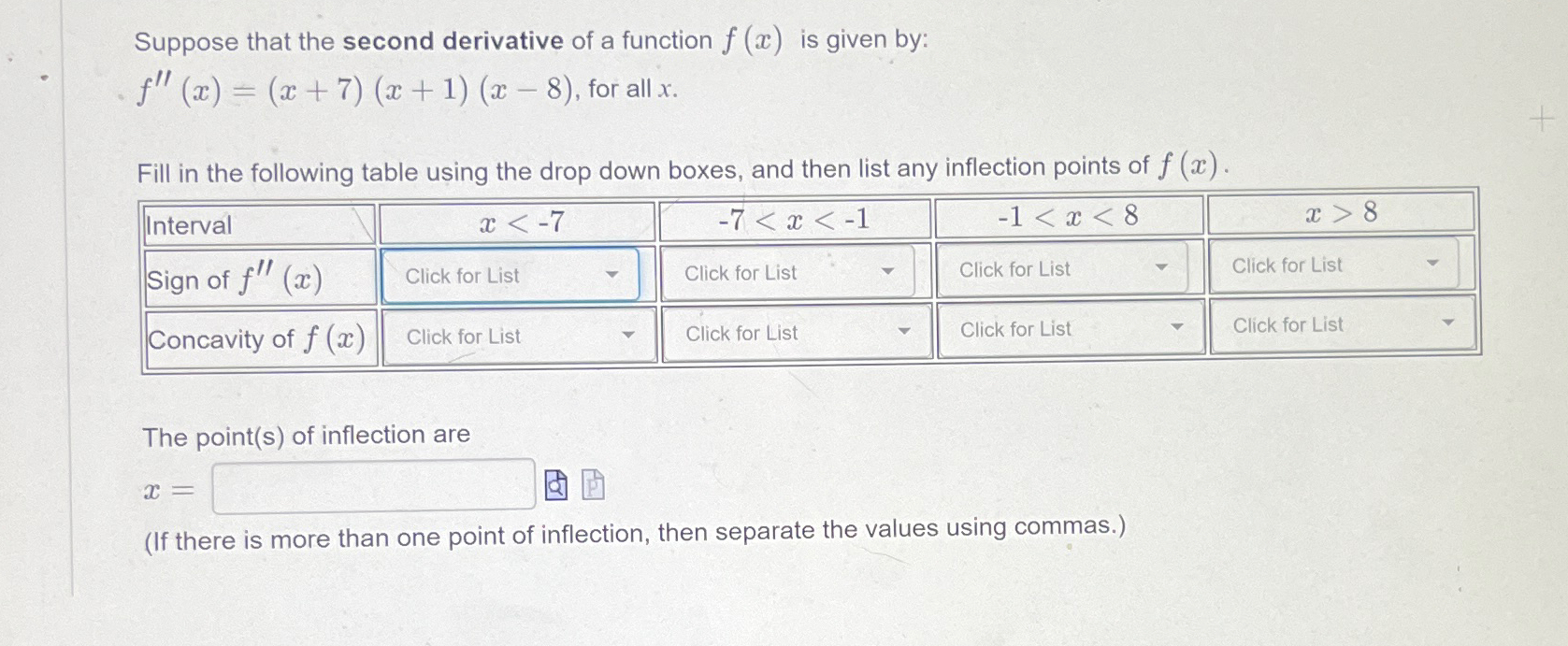Open the Concavity dropdown for -7 < x < -1

pos(794,333)
